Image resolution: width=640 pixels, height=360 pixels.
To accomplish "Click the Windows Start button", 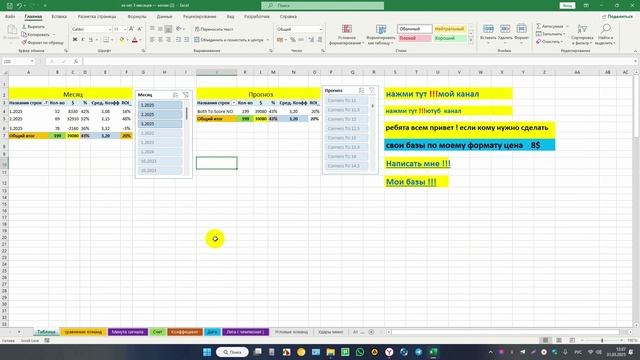I will coord(207,352).
